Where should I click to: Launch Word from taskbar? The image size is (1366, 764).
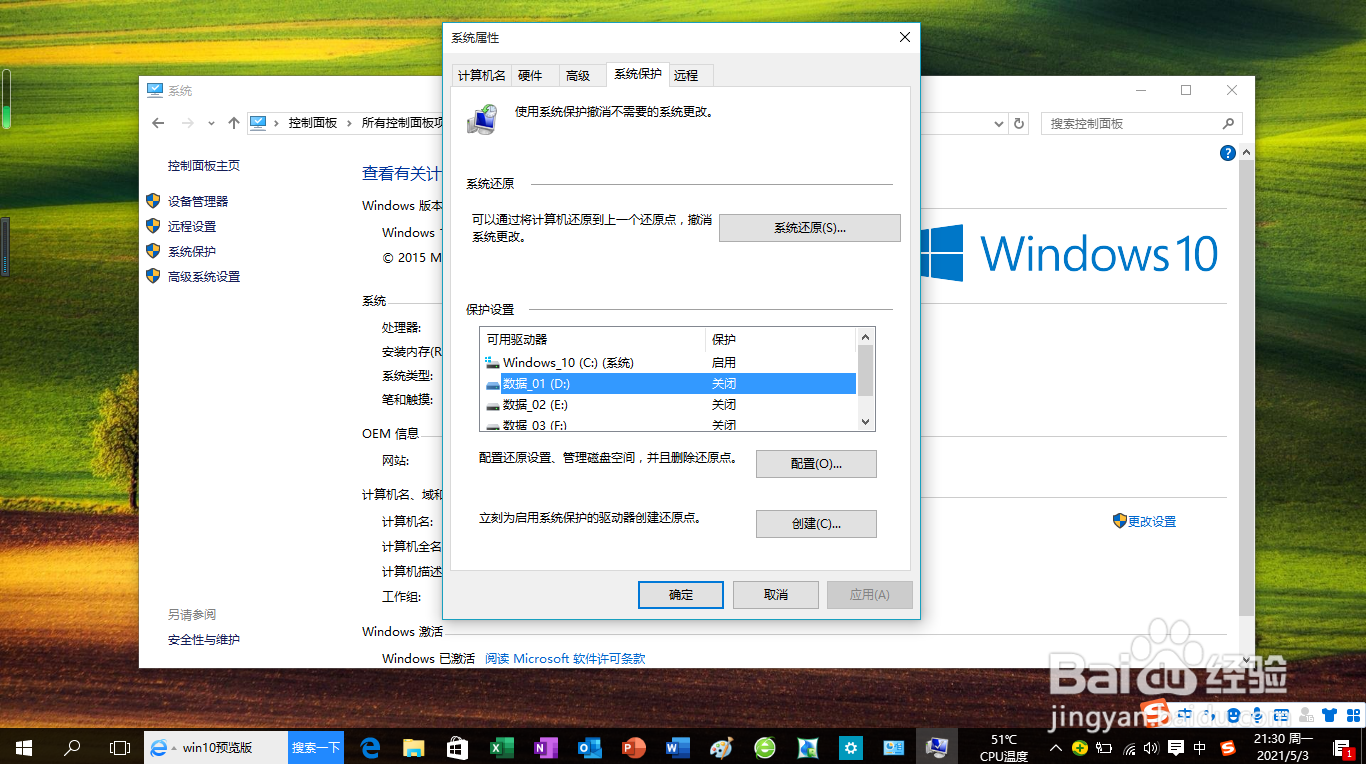tap(677, 747)
